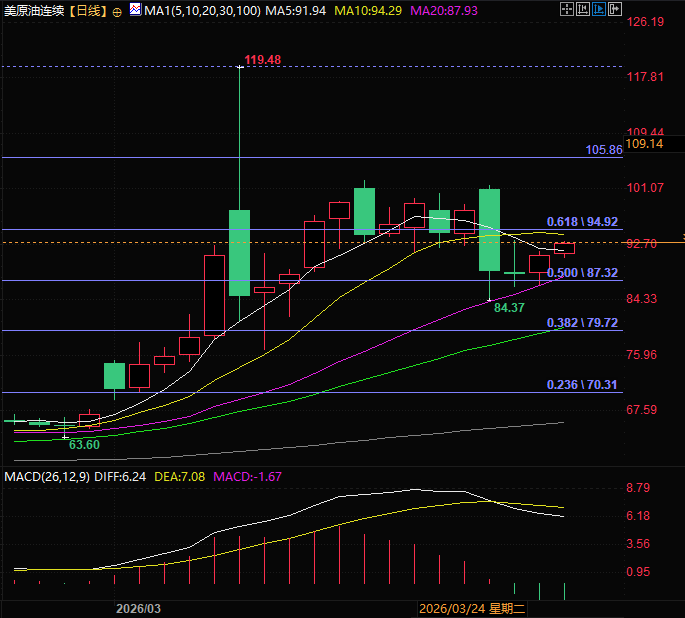Click the 63.60 low price label
Screen dimensions: 685x618
tap(84, 445)
